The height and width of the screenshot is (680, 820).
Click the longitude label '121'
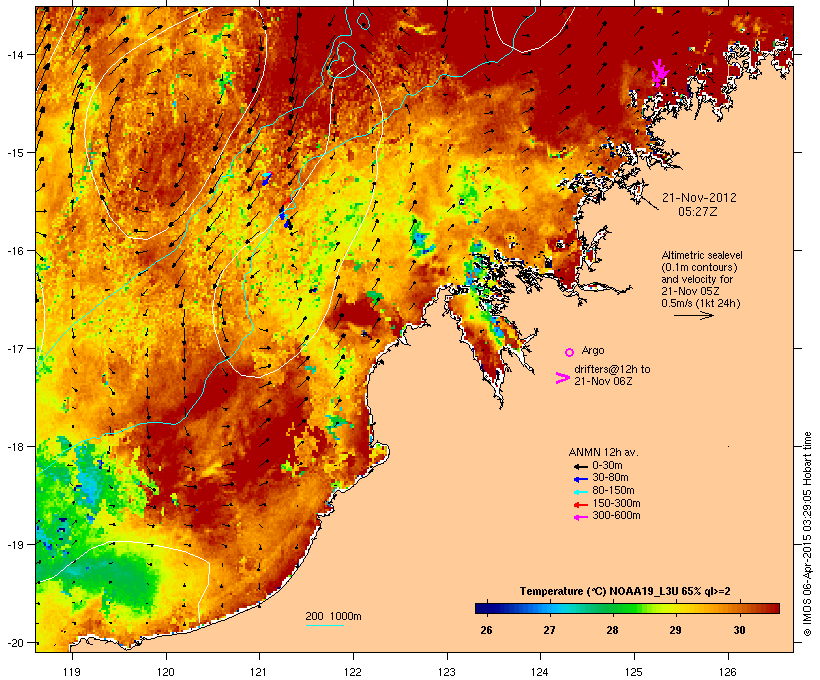coord(259,672)
